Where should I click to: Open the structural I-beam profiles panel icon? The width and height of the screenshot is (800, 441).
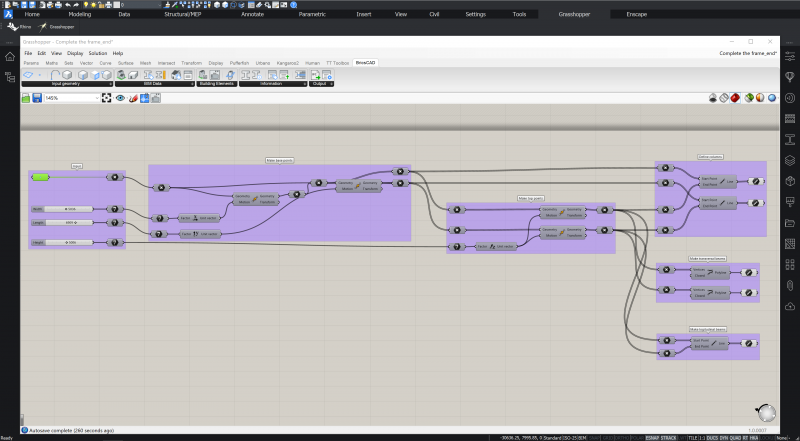tap(790, 139)
